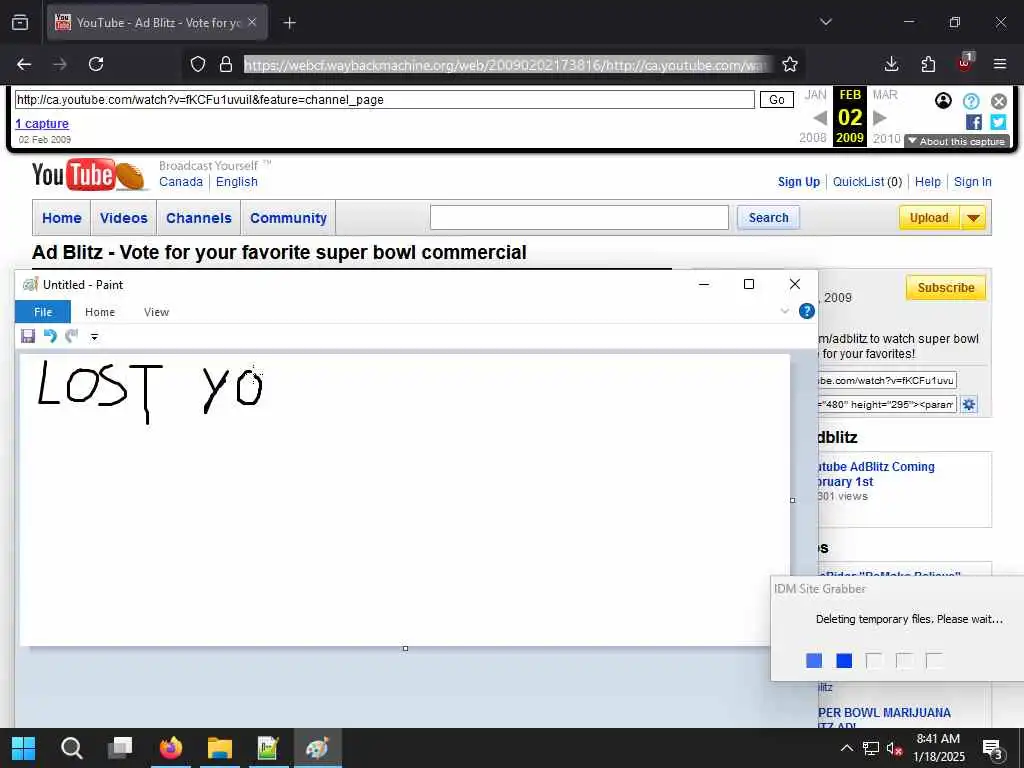The height and width of the screenshot is (768, 1024).
Task: Open the YouTube Home tab
Action: (x=62, y=218)
